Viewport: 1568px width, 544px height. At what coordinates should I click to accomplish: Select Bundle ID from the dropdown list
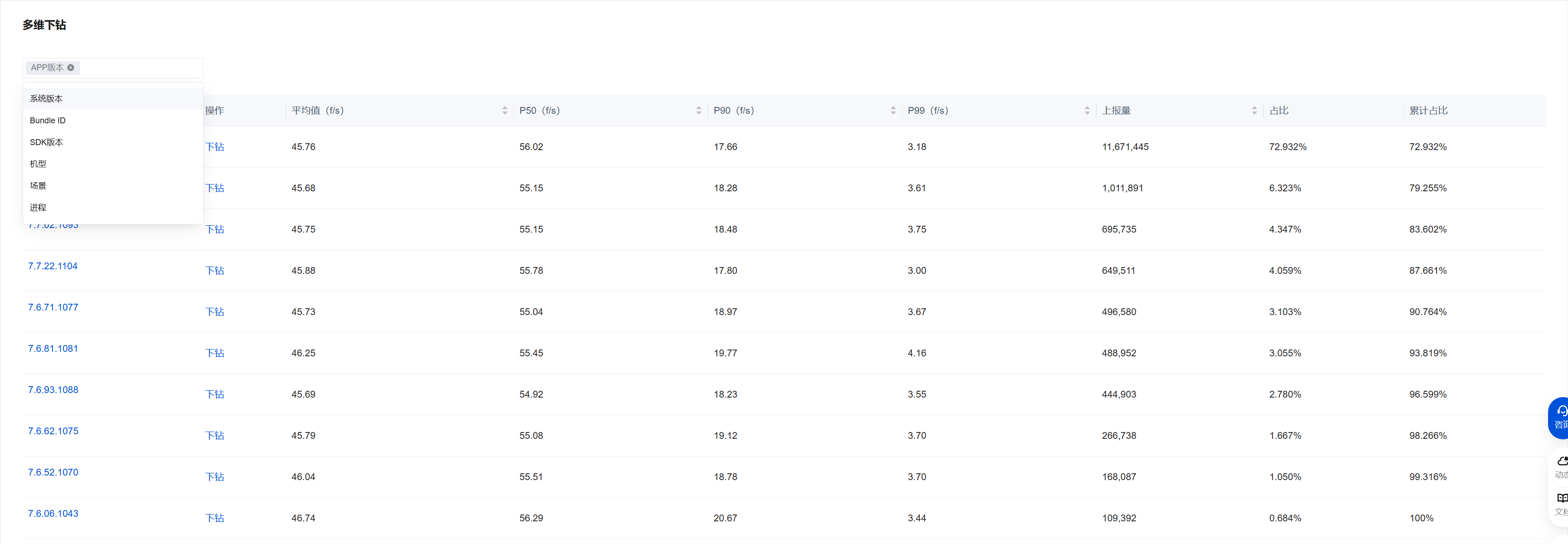pyautogui.click(x=48, y=121)
